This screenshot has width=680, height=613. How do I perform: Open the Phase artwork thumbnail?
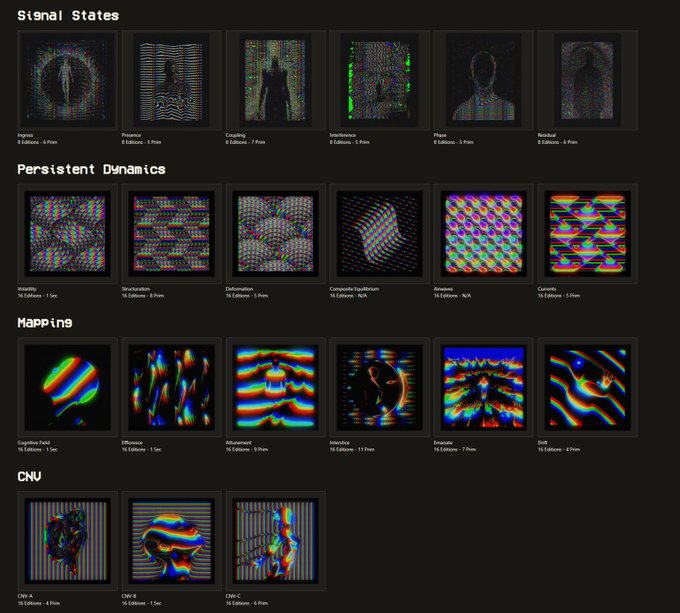point(484,80)
